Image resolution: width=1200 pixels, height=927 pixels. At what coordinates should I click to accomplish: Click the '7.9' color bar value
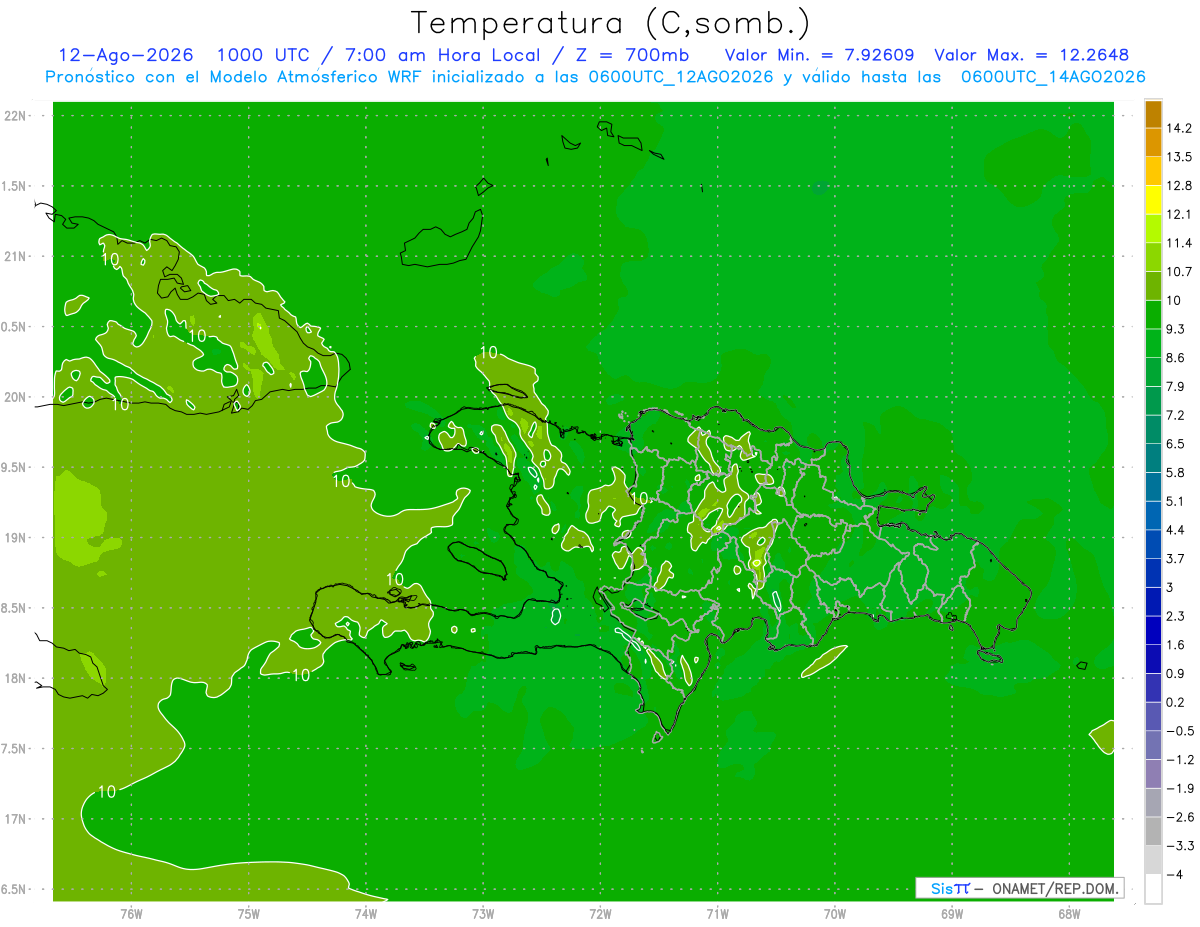tap(1176, 386)
